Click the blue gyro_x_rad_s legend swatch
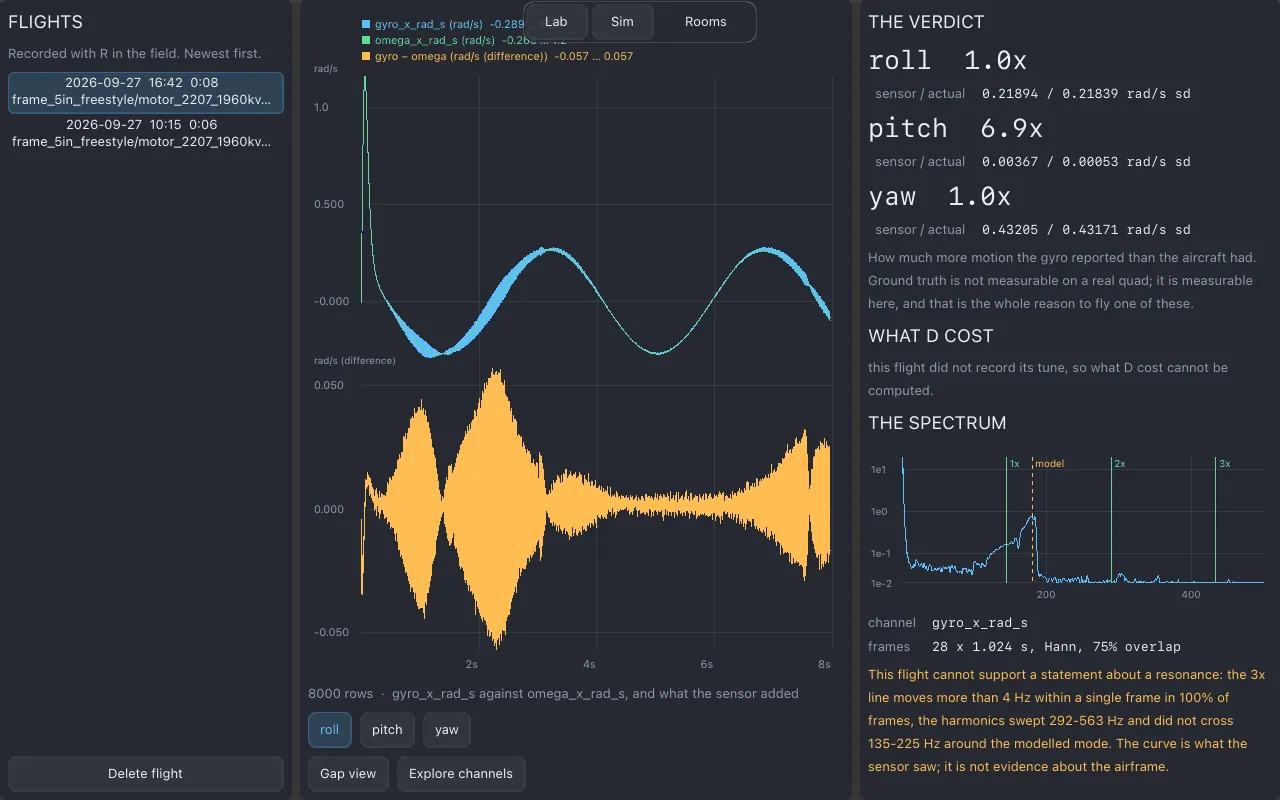This screenshot has height=800, width=1280. [366, 23]
